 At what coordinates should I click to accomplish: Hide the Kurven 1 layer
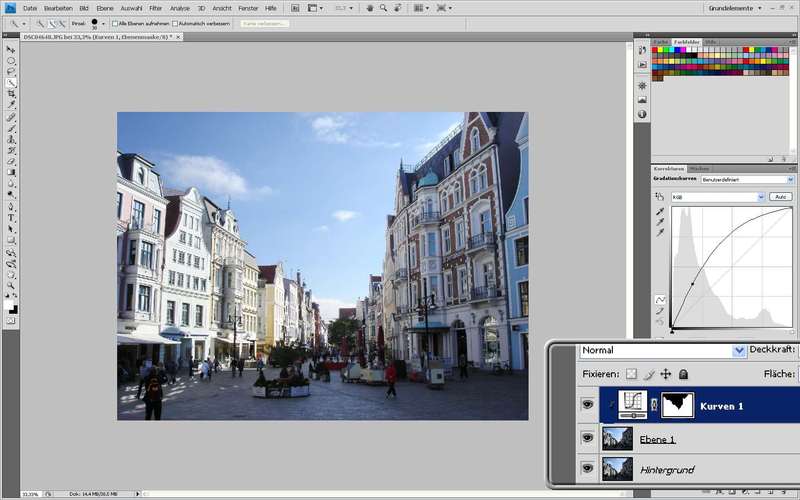click(x=587, y=406)
